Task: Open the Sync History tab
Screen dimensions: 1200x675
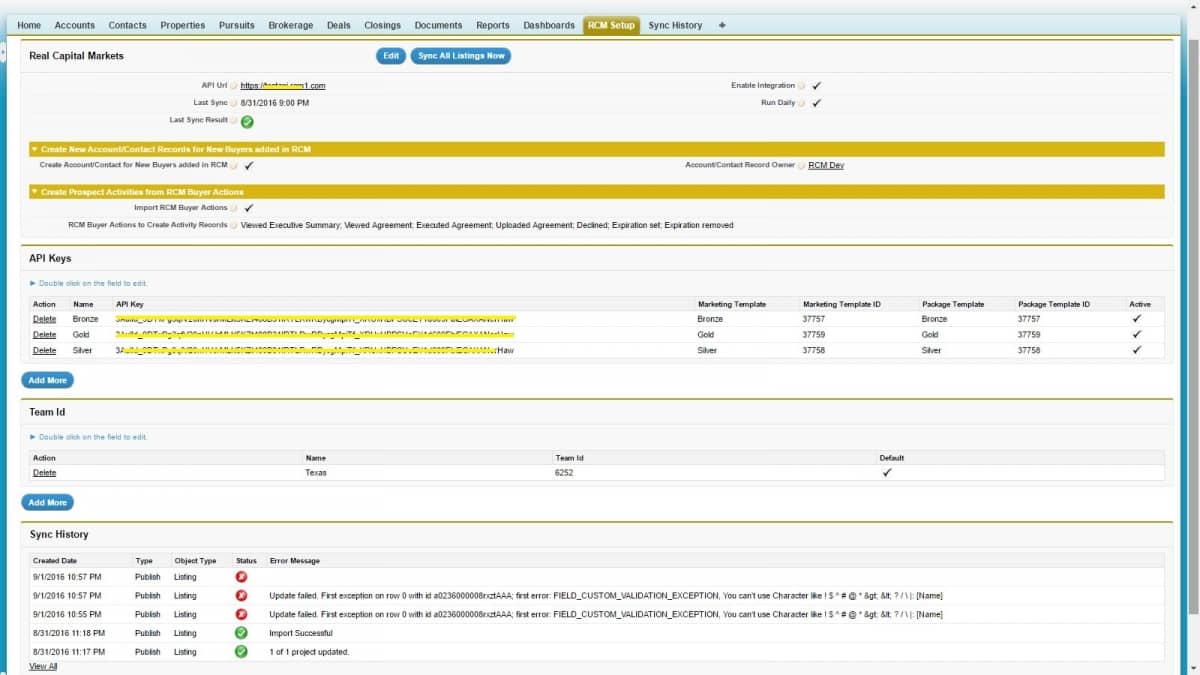Action: click(x=675, y=25)
